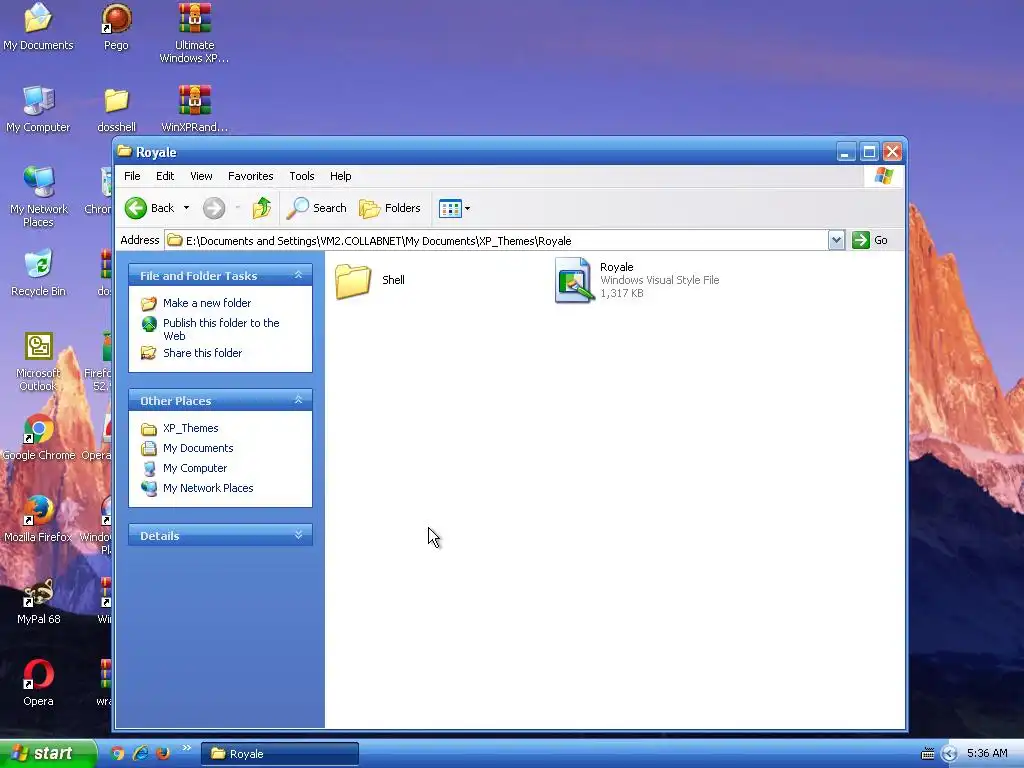Click Make a new folder
Image resolution: width=1024 pixels, height=768 pixels.
[x=207, y=303]
